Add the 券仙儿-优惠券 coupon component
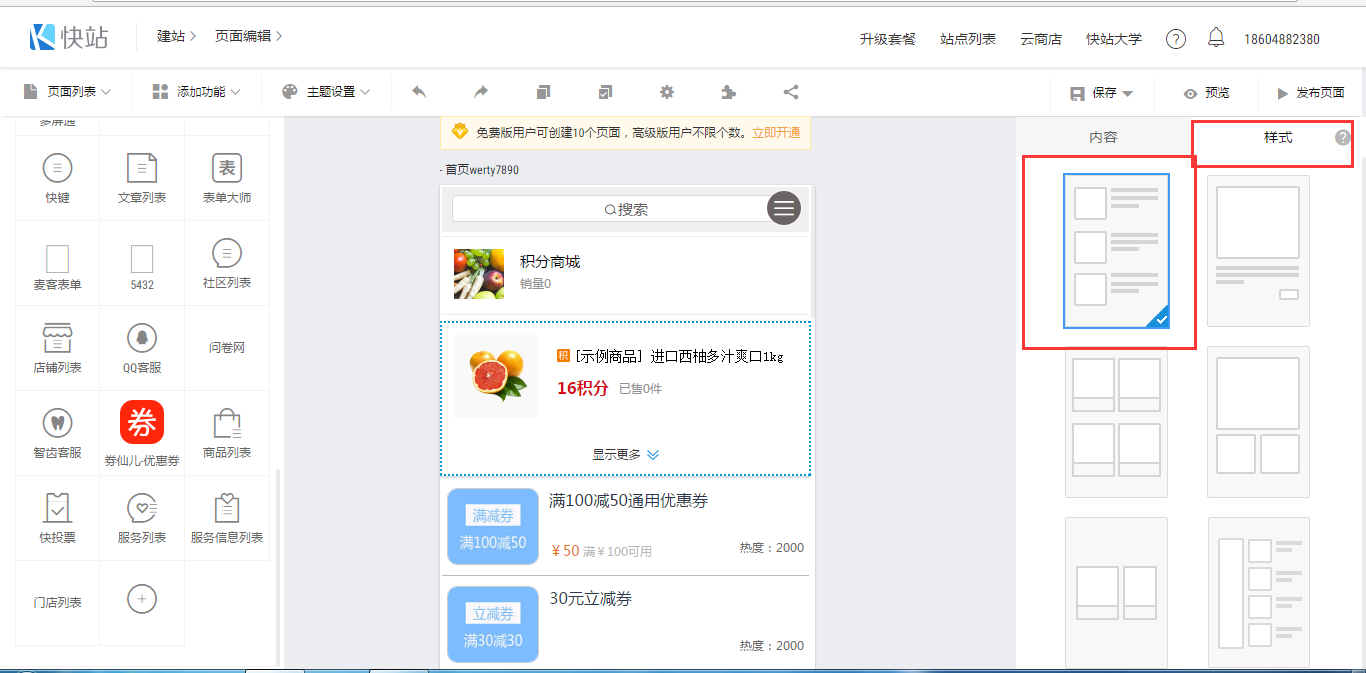Image resolution: width=1366 pixels, height=673 pixels. pos(142,433)
